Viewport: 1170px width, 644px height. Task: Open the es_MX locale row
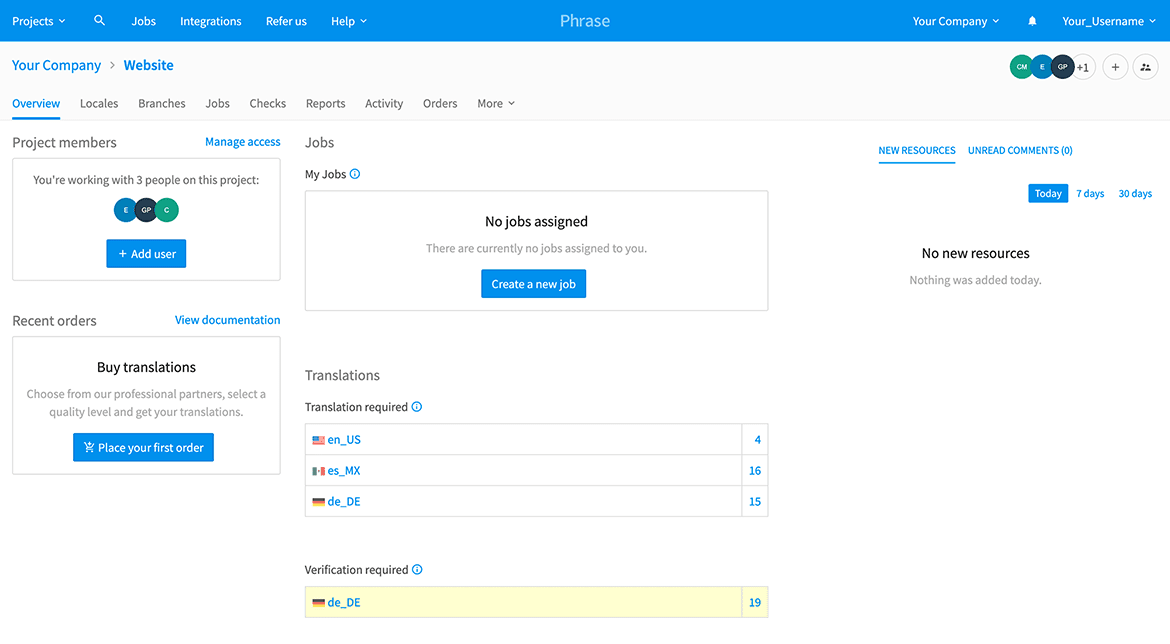click(x=344, y=471)
